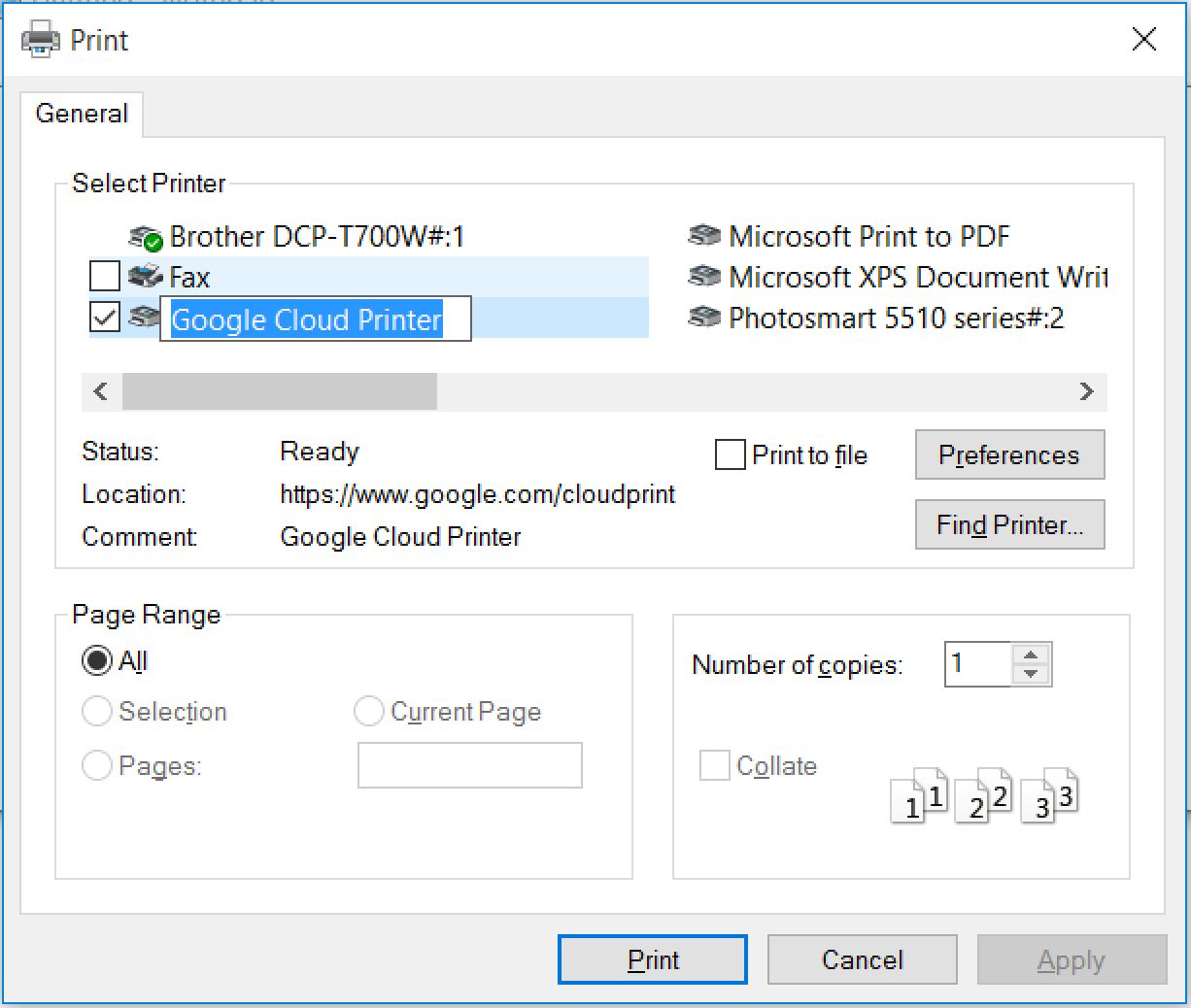Image resolution: width=1191 pixels, height=1008 pixels.
Task: Increase number of copies with up arrow
Action: [1031, 655]
